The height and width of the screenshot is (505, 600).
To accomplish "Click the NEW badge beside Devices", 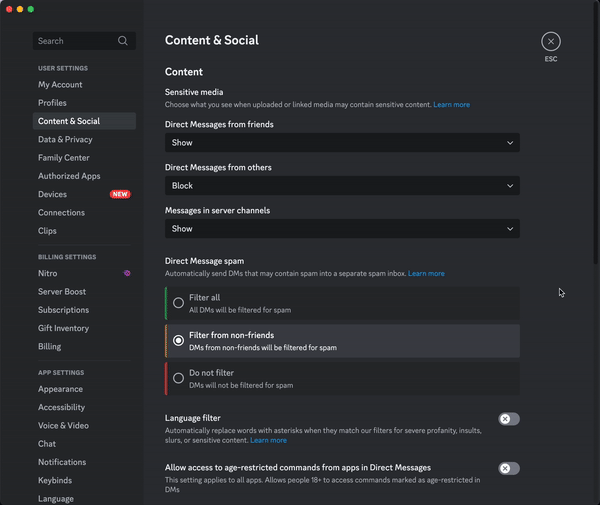I will (120, 194).
